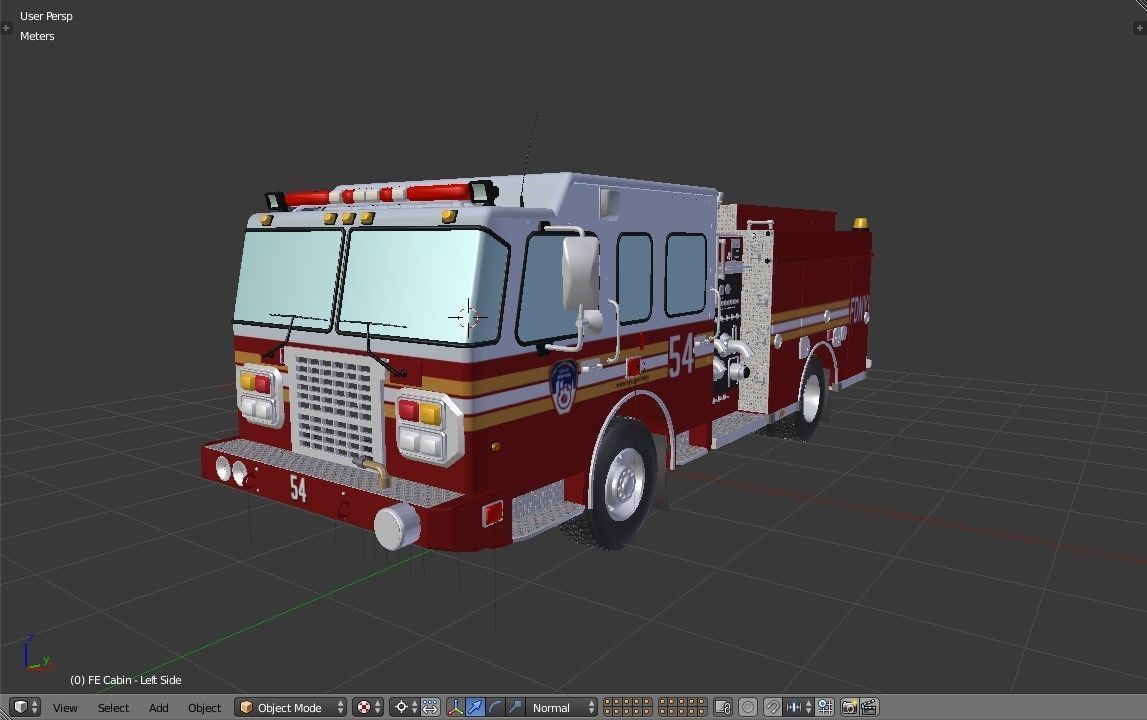This screenshot has height=720, width=1147.
Task: Open the pivot point selector
Action: [405, 707]
